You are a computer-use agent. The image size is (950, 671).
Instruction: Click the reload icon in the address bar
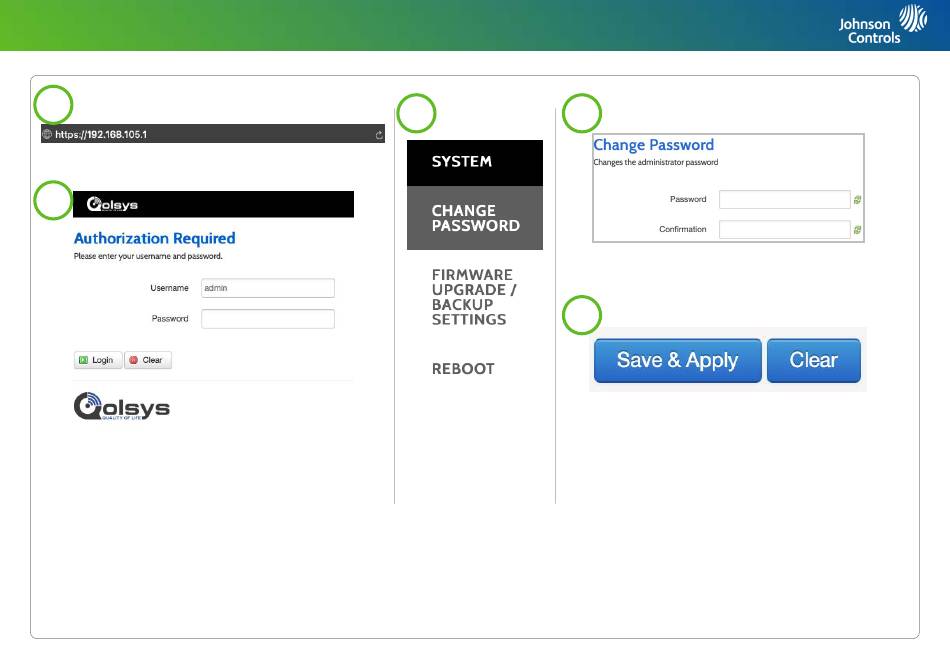tap(379, 134)
